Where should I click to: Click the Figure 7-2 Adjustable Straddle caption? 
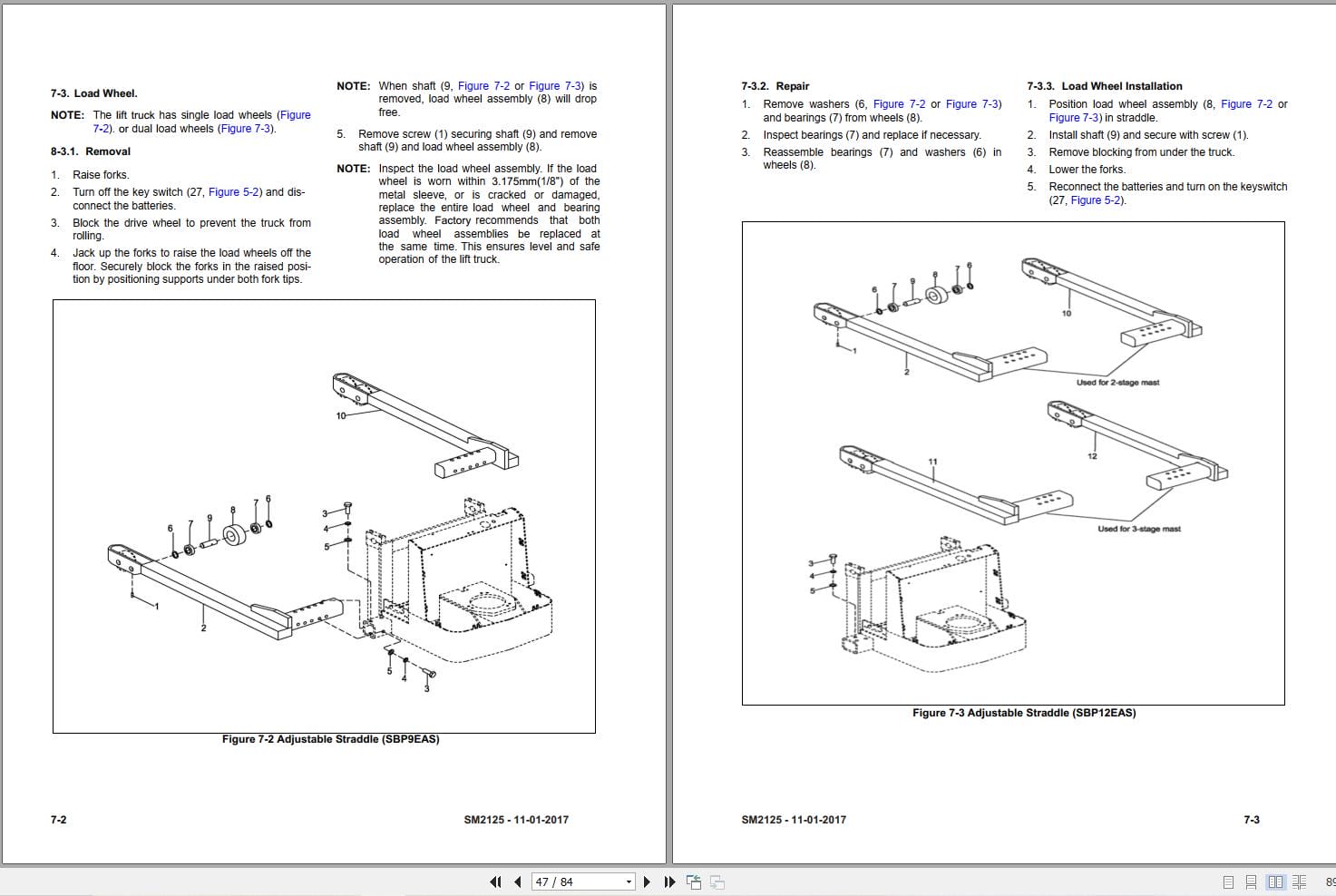coord(330,739)
